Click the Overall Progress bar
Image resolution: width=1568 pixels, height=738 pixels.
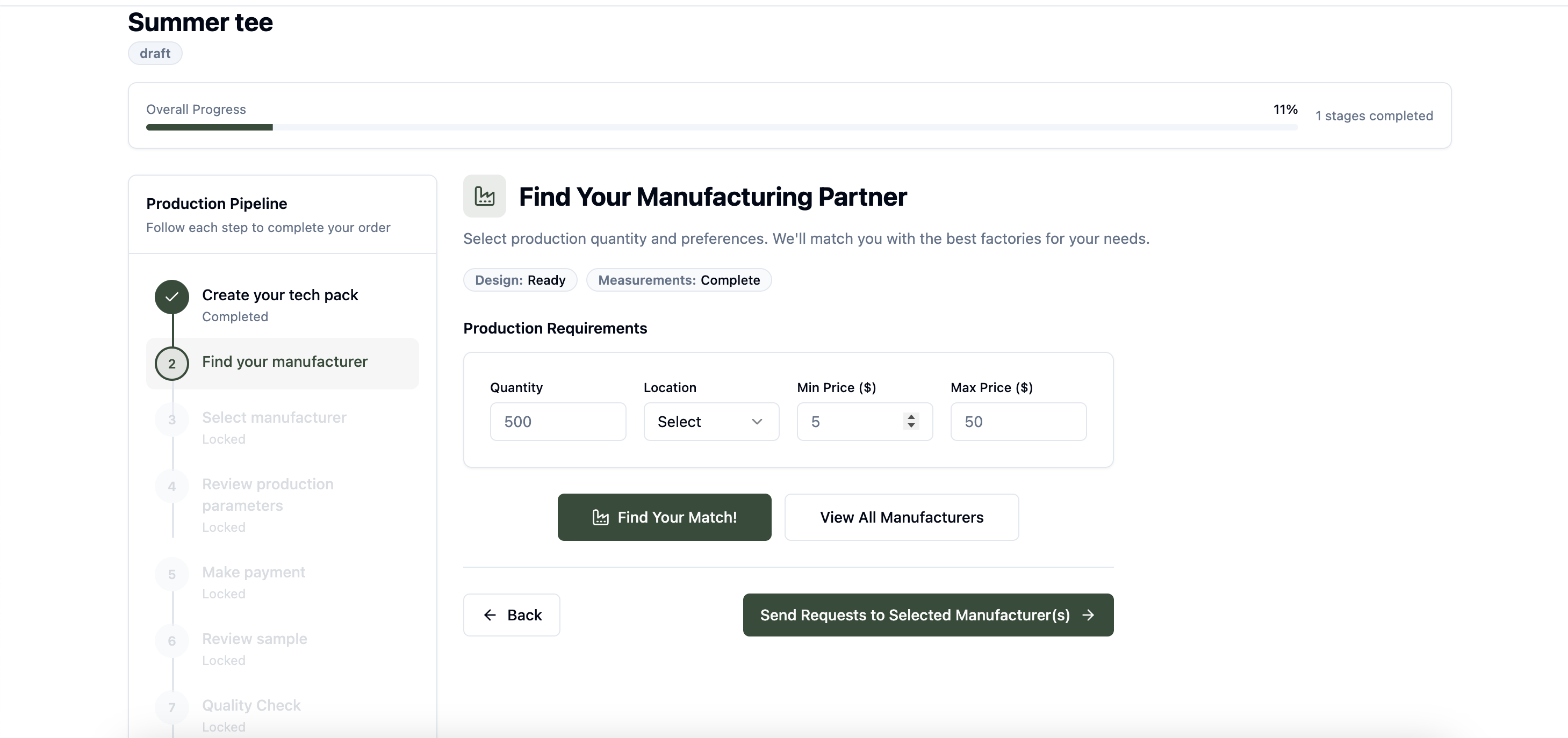pos(722,127)
